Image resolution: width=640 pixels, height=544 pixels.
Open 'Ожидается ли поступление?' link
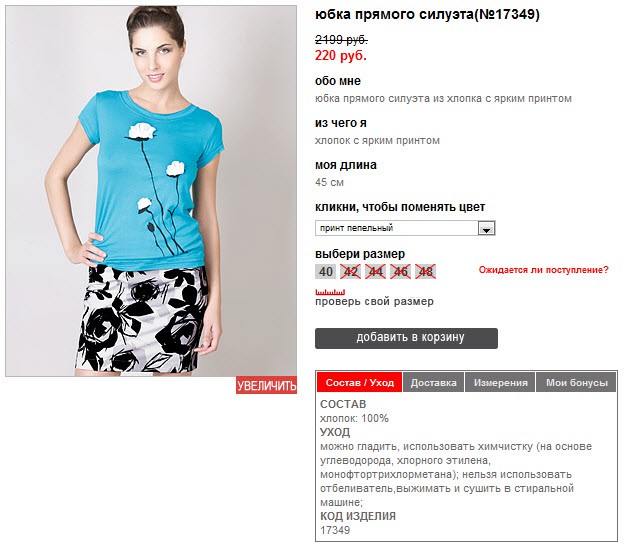543,270
